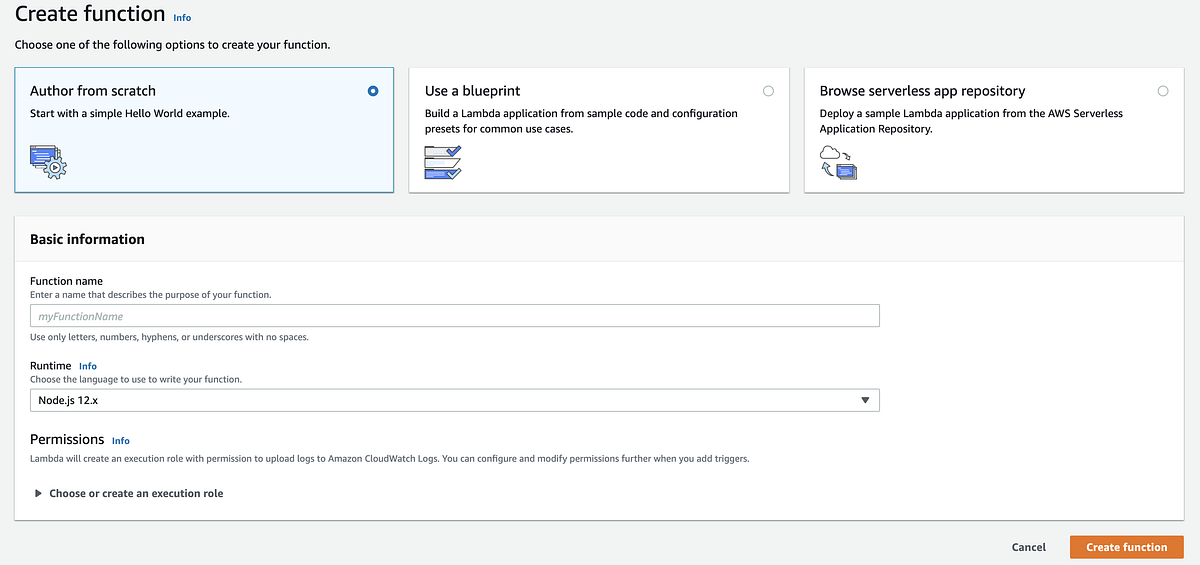Screen dimensions: 1200x565
Task: Click the Use a blueprint checklist icon
Action: coord(442,161)
